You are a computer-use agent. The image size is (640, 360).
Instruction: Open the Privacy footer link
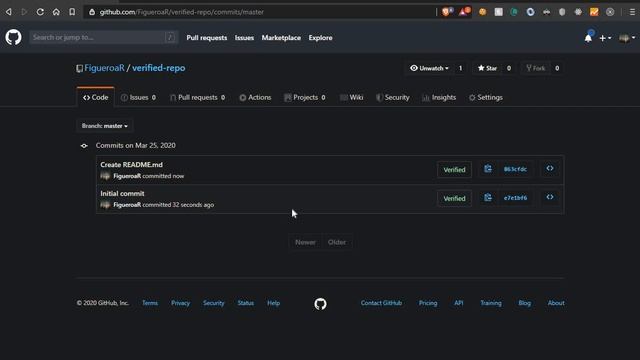tap(180, 303)
